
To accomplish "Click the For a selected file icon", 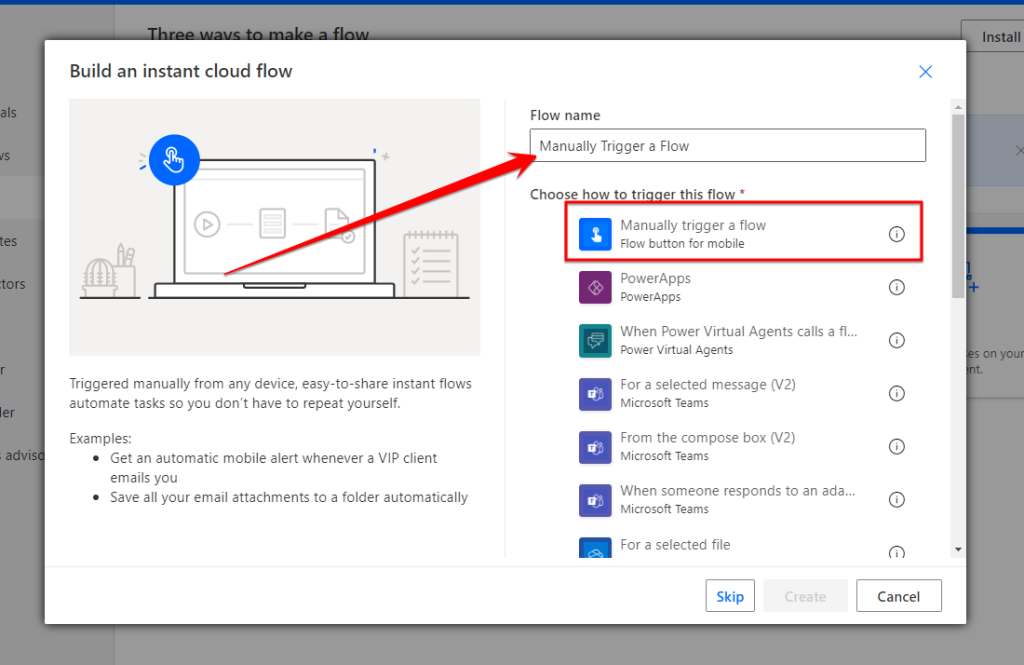I will (595, 547).
